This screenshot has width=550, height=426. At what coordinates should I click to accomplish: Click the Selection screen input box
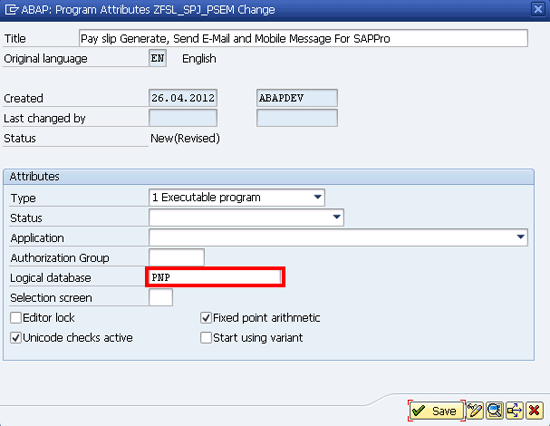[161, 298]
